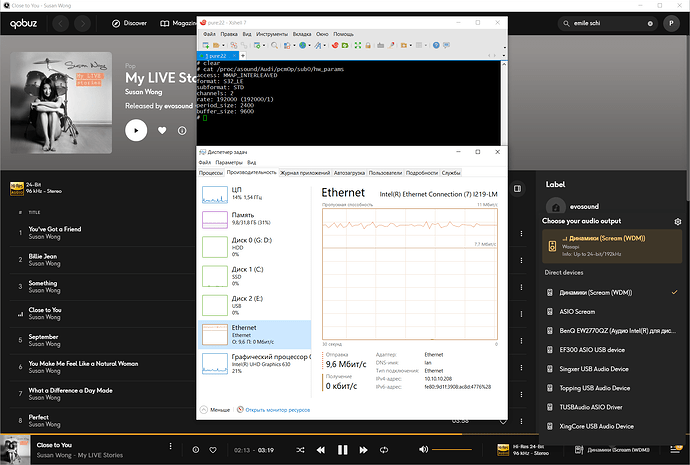The image size is (690, 465).
Task: Add album to favorites with heart icon
Action: click(x=162, y=130)
